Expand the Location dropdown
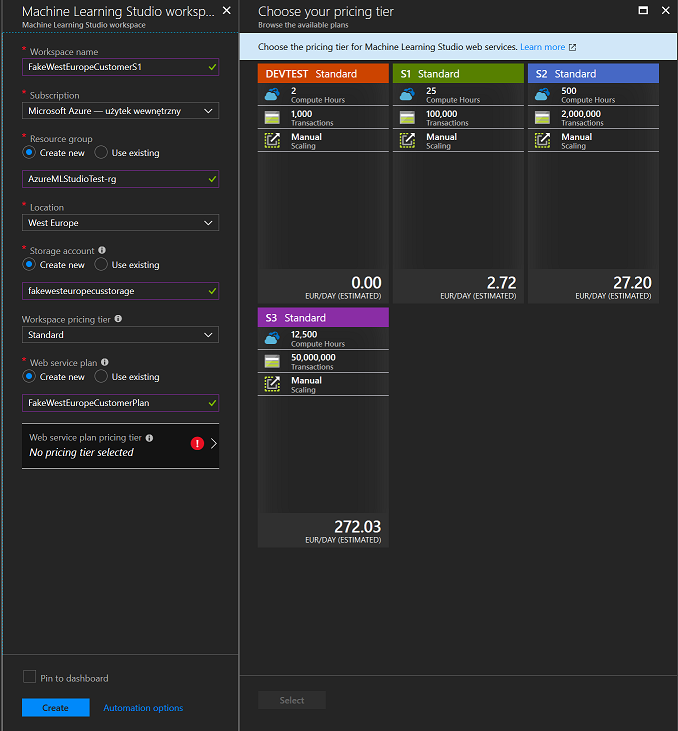This screenshot has height=731, width=678. [120, 223]
